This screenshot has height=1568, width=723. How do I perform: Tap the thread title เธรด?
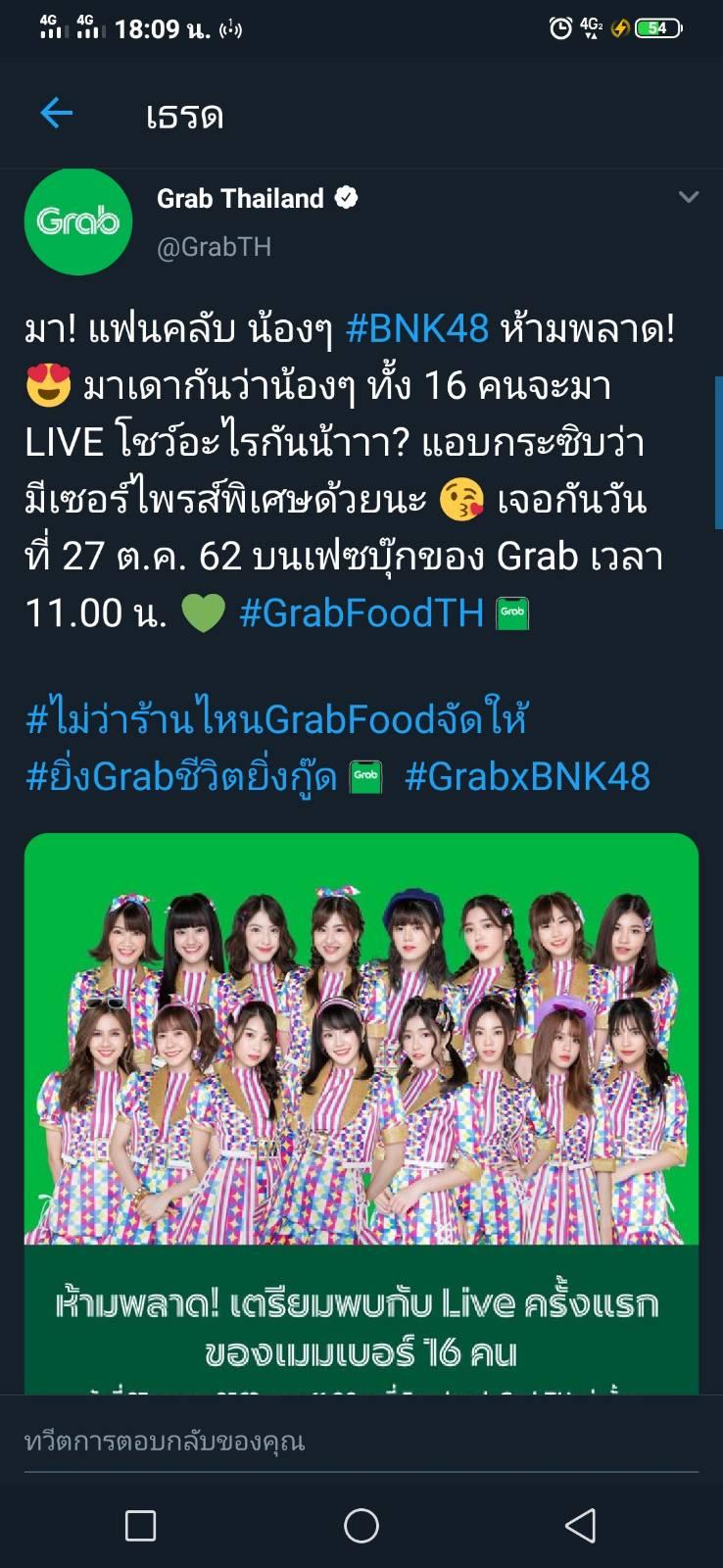coord(184,116)
